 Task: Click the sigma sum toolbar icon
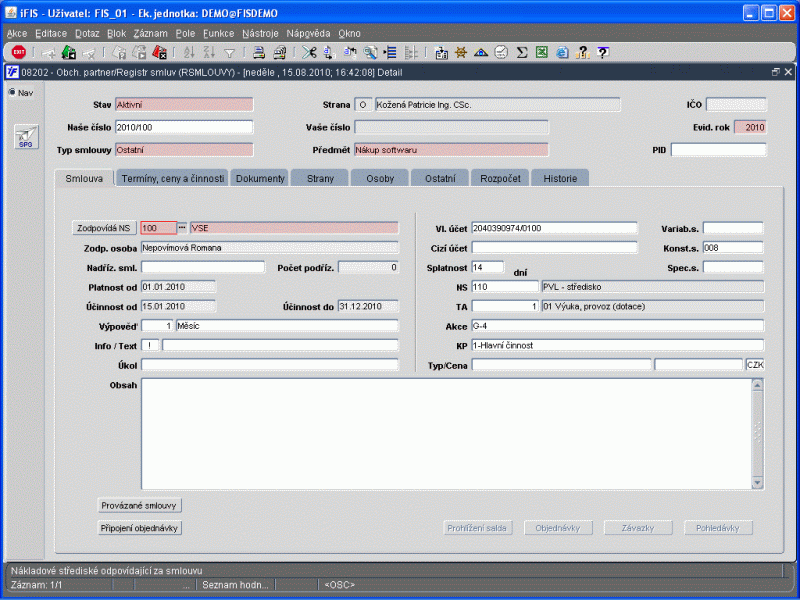(521, 52)
